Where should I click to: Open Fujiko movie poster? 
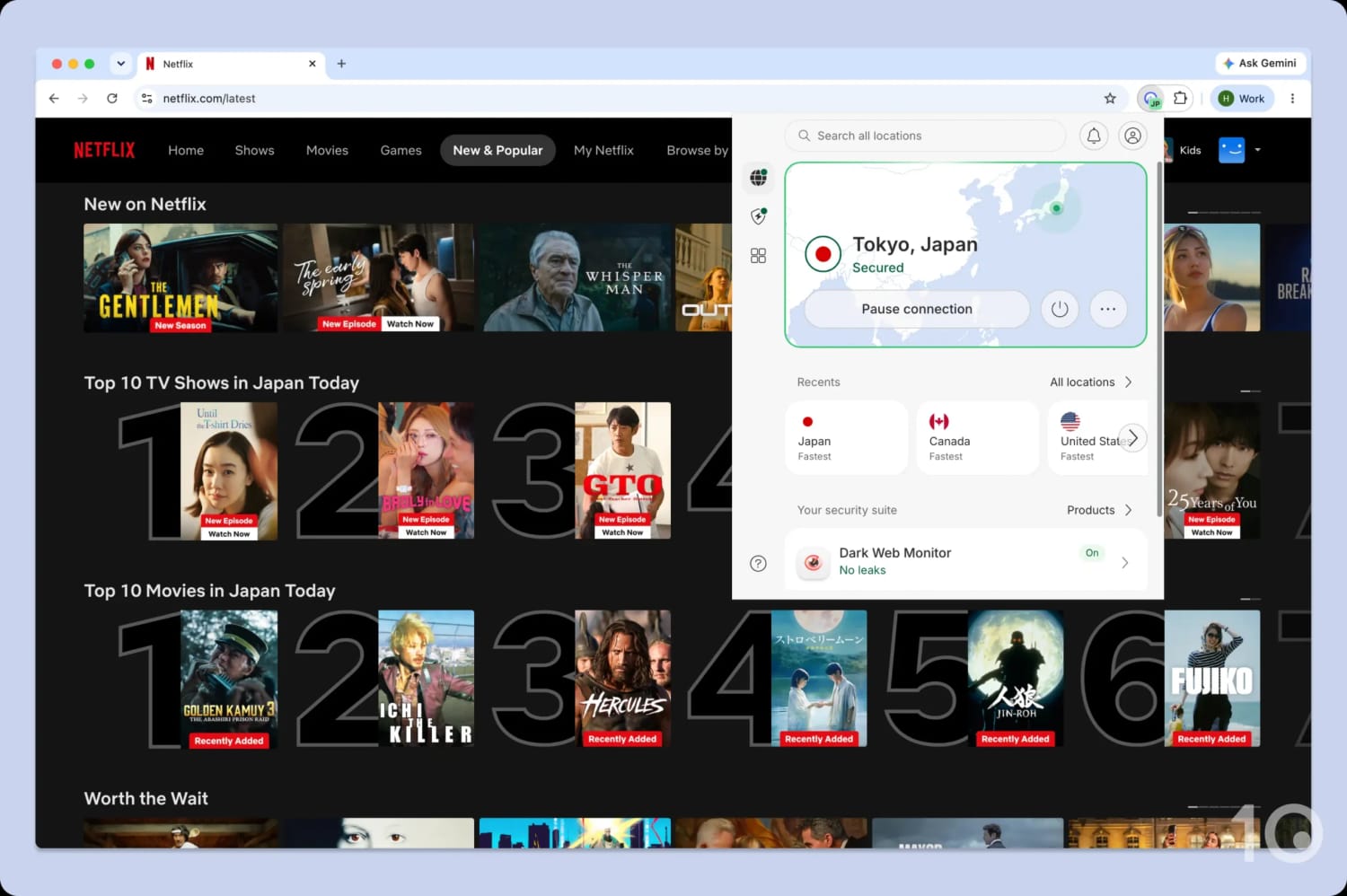click(1212, 680)
